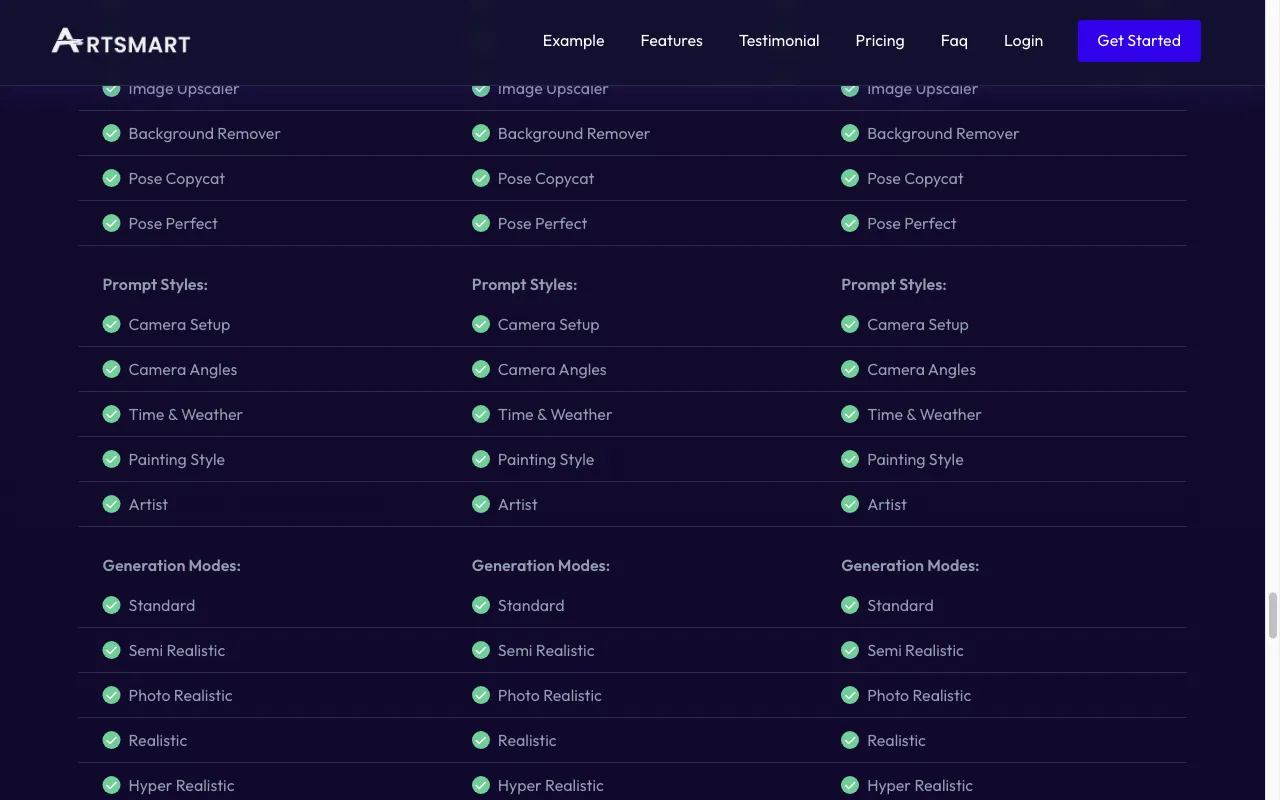1280x800 pixels.
Task: Click checkmark beside Pose Copycat in left column
Action: [111, 178]
